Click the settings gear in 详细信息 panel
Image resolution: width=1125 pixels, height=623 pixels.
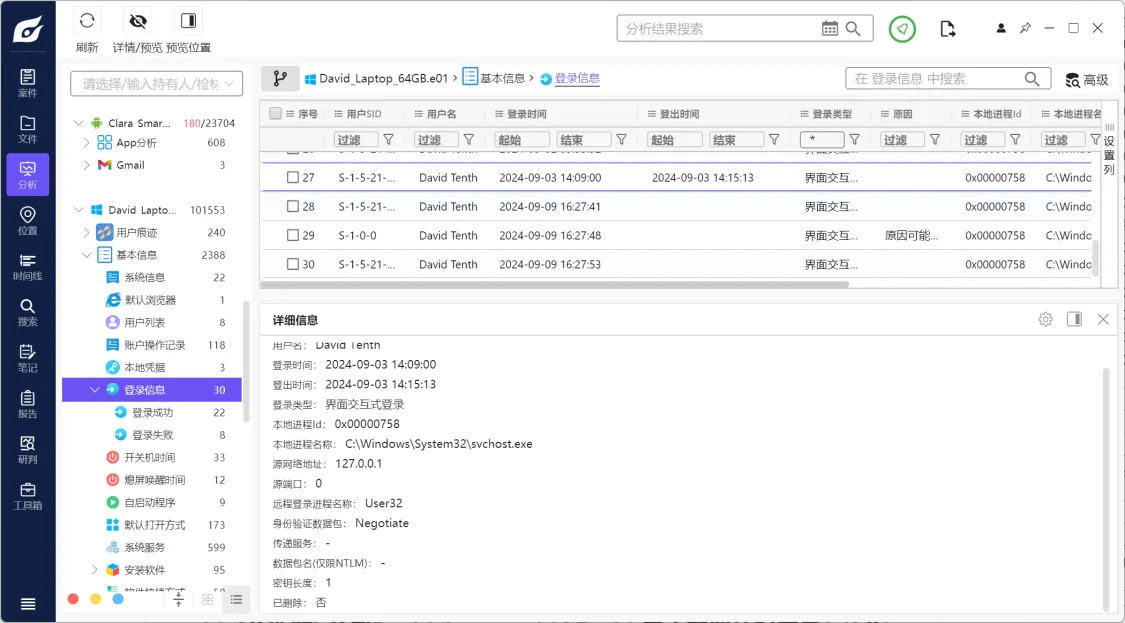click(x=1045, y=319)
